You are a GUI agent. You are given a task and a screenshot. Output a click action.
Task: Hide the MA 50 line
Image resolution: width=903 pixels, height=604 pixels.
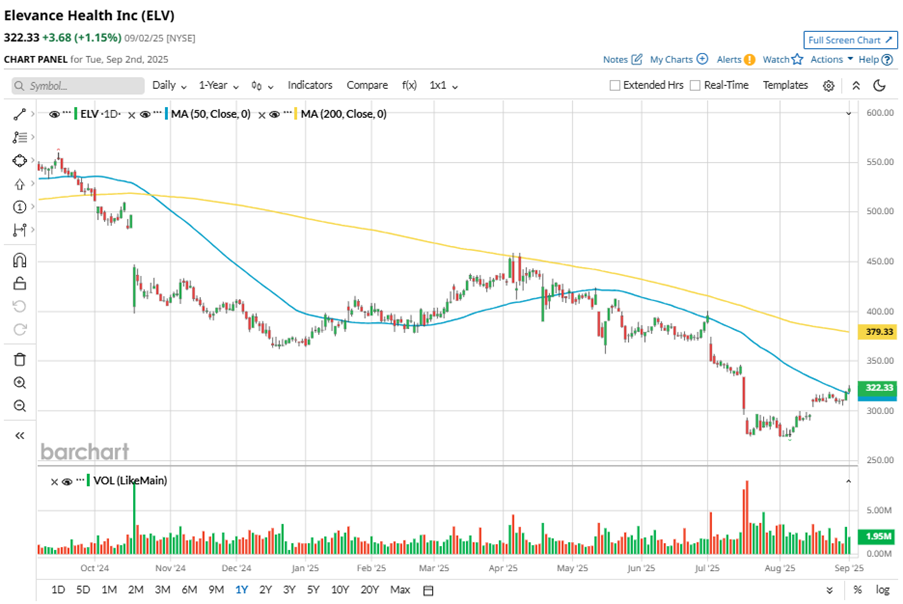coord(145,114)
